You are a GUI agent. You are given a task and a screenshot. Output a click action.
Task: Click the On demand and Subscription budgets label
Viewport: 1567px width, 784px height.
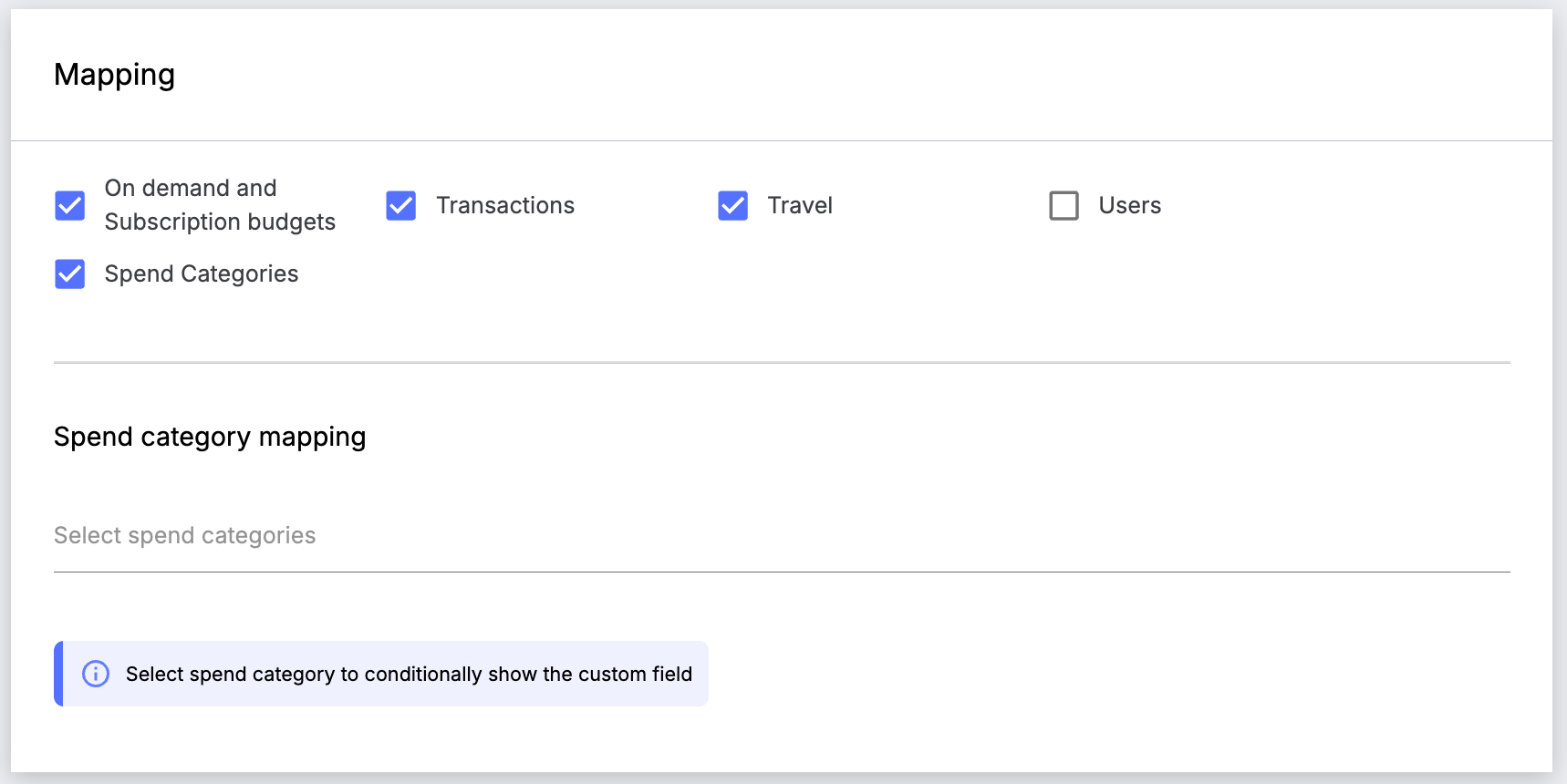(x=219, y=205)
